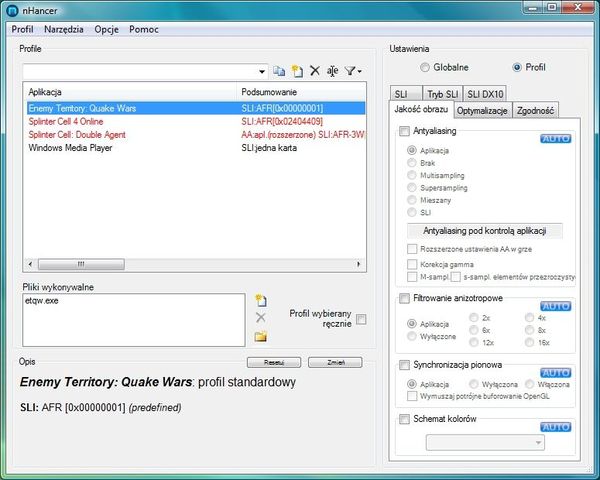Toggle the M-sampl. checkbox
The image size is (600, 480).
click(412, 277)
